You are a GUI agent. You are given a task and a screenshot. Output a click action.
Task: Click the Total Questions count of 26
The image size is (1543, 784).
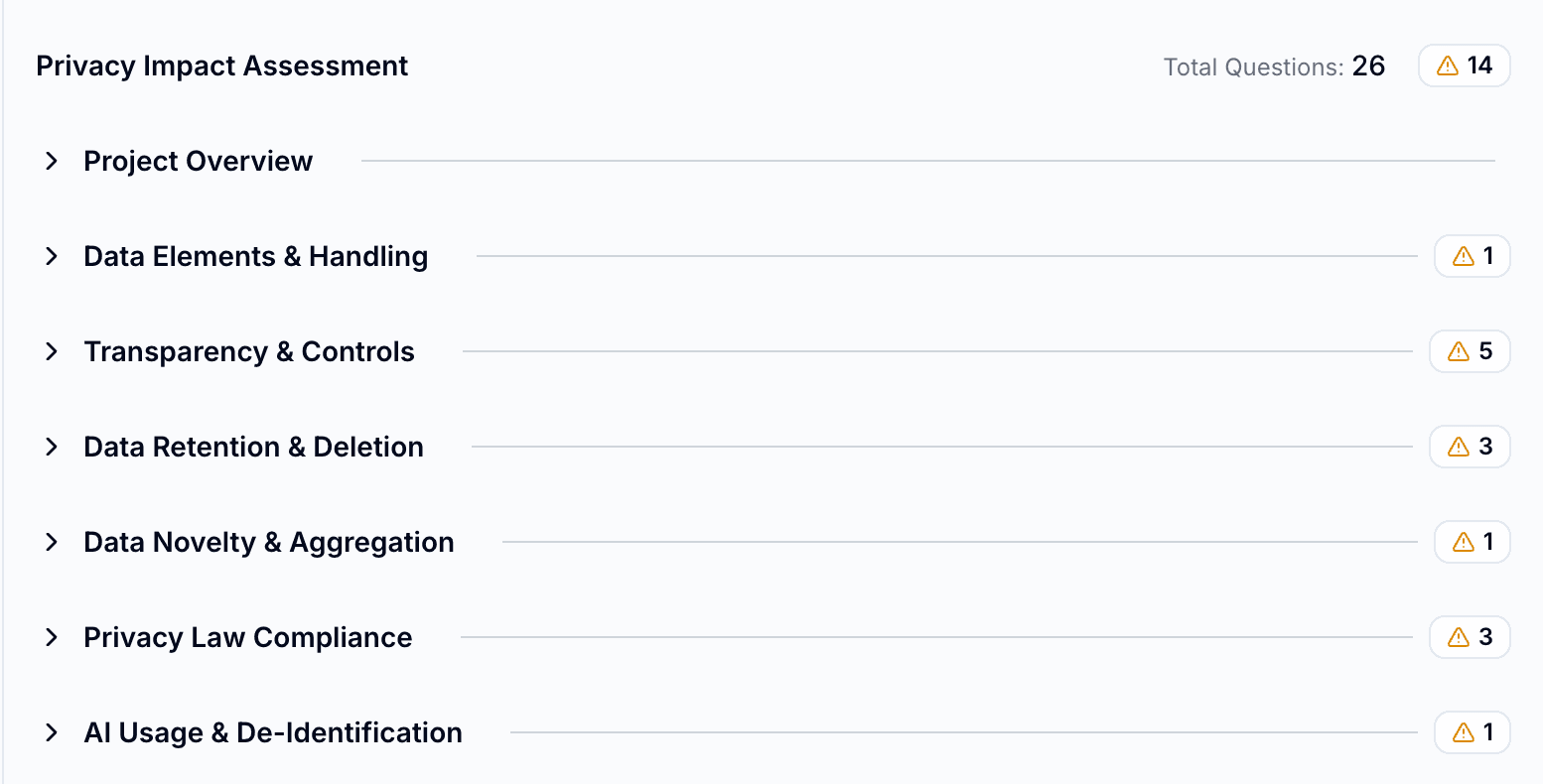pos(1367,66)
